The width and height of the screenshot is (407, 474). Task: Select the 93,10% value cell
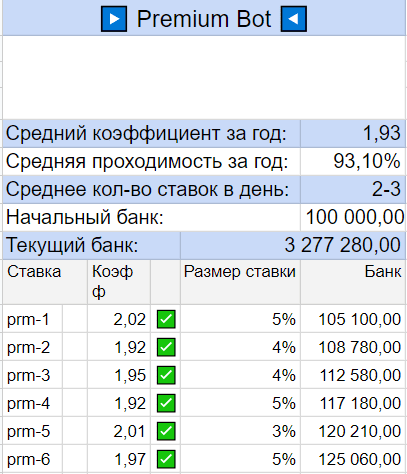(353, 161)
